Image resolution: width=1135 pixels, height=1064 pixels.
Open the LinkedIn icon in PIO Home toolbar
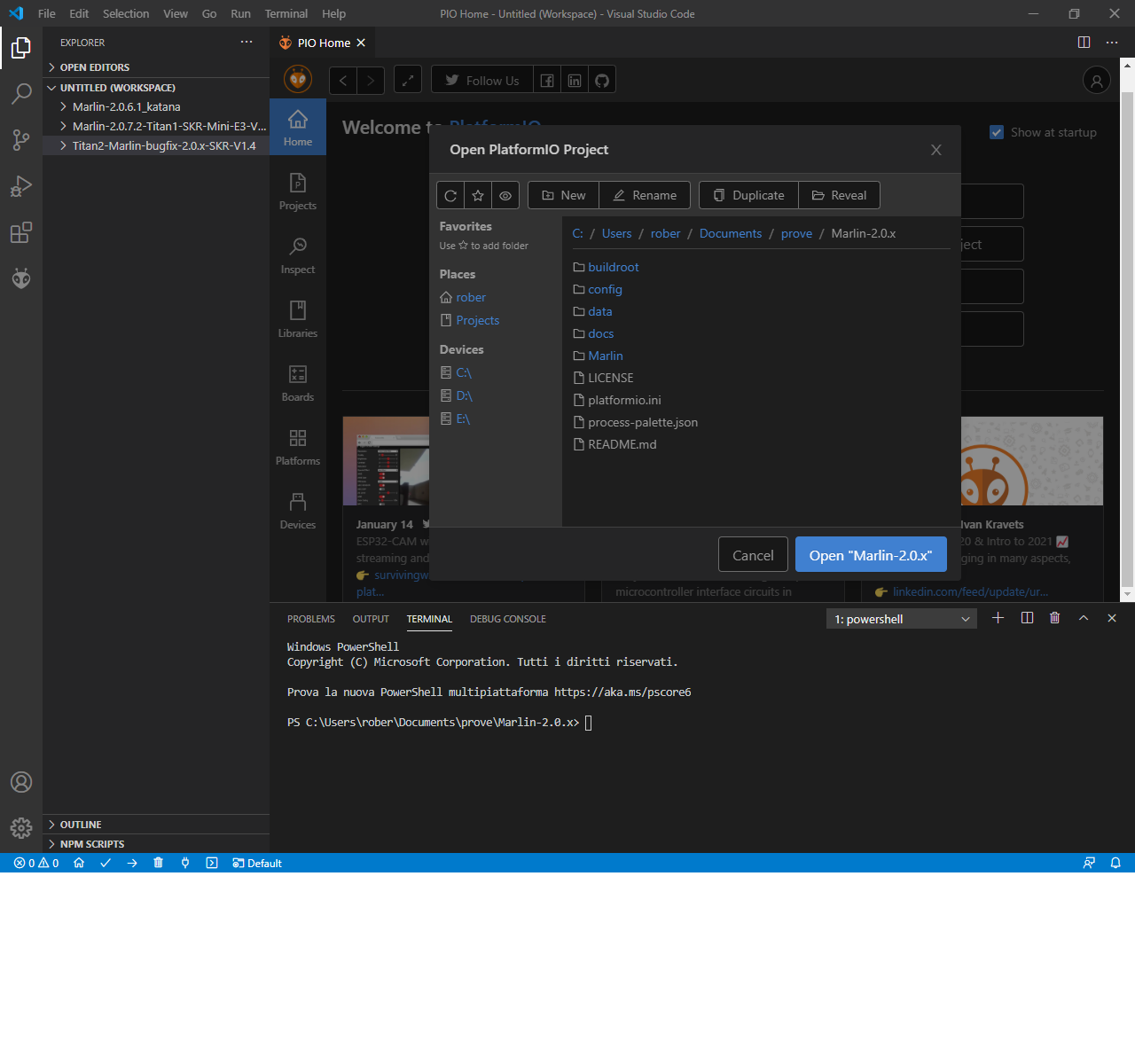575,80
